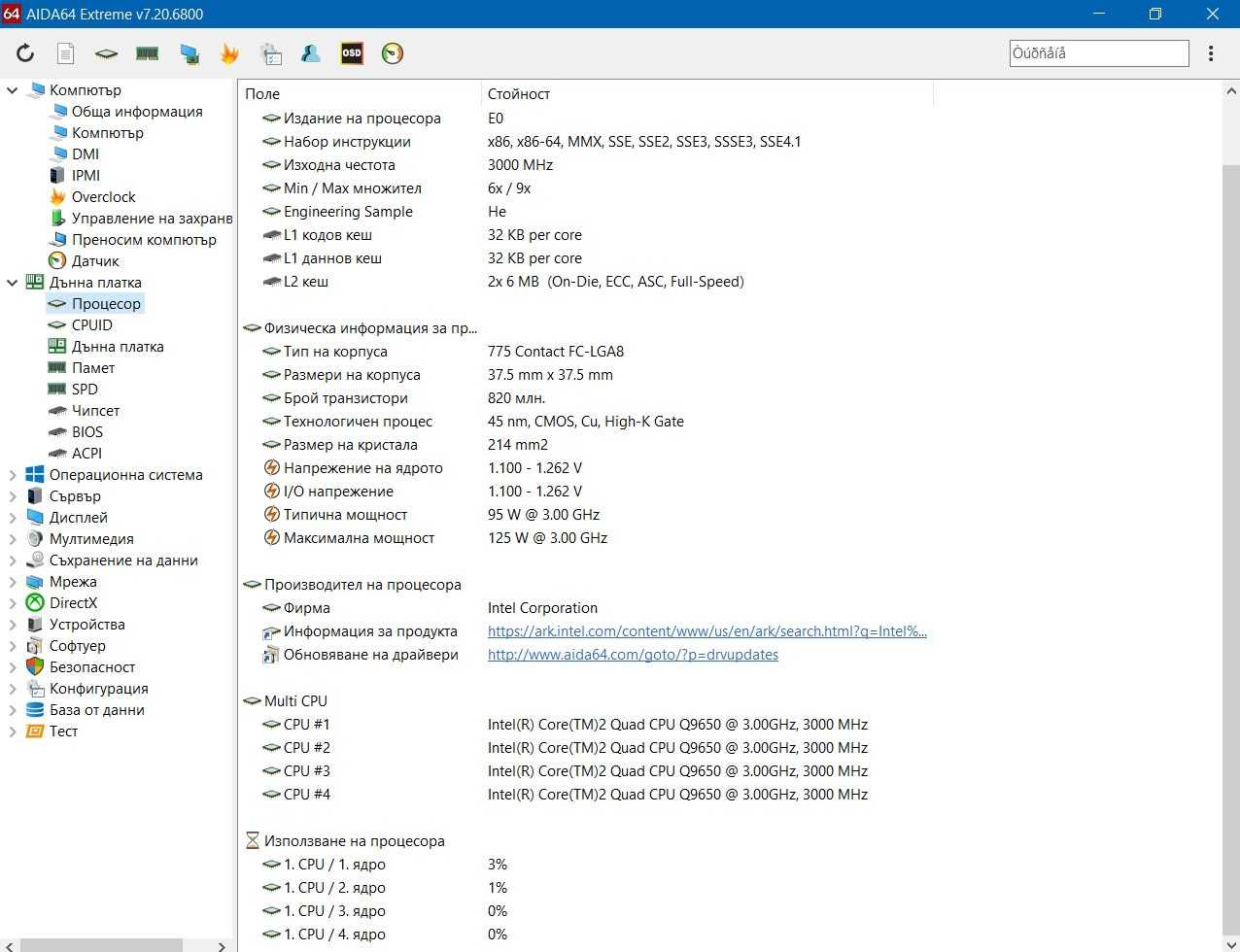
Task: Click the Съхранение на данни icon
Action: (35, 561)
